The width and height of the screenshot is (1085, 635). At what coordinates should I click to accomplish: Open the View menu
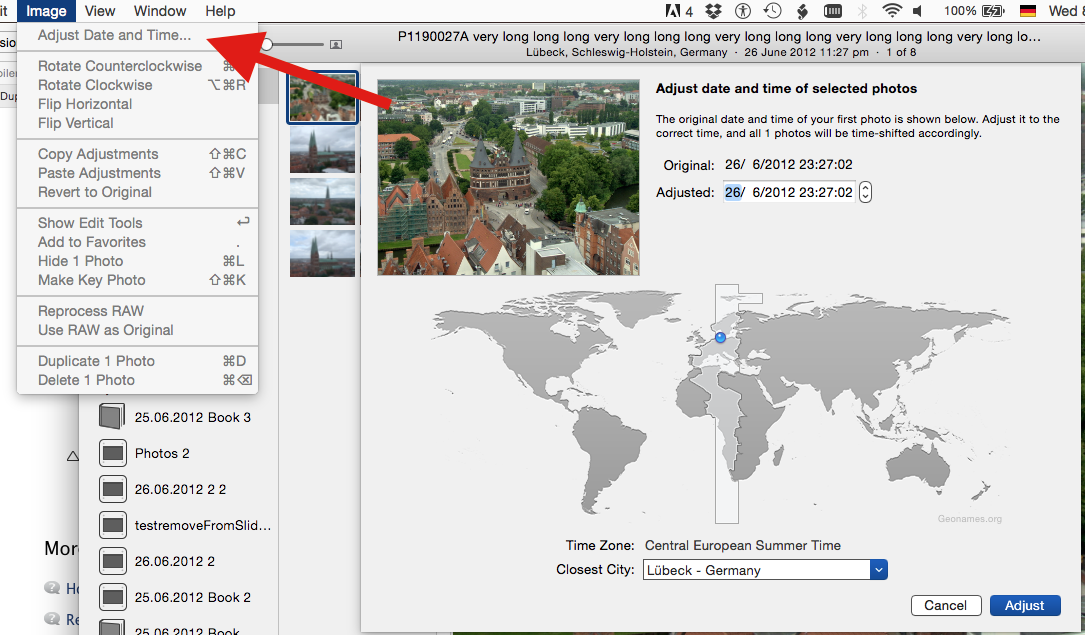(x=100, y=11)
